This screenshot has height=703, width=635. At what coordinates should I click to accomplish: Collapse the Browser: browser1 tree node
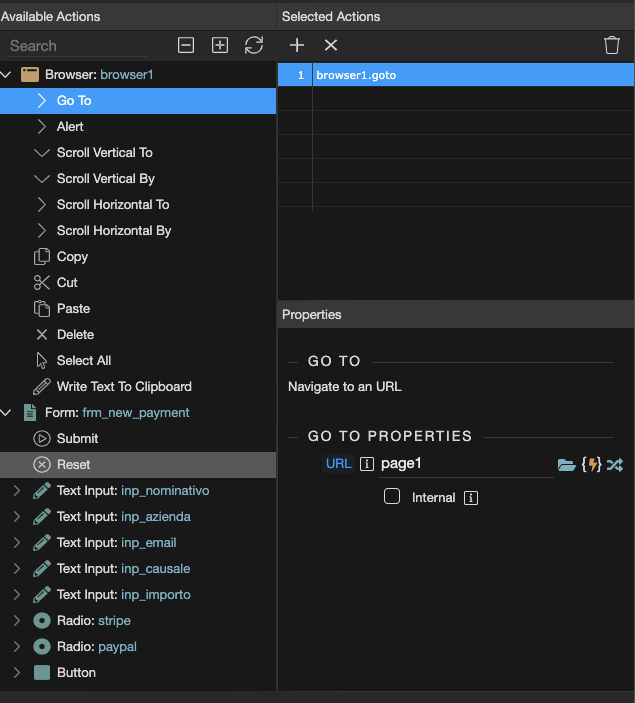click(x=7, y=74)
